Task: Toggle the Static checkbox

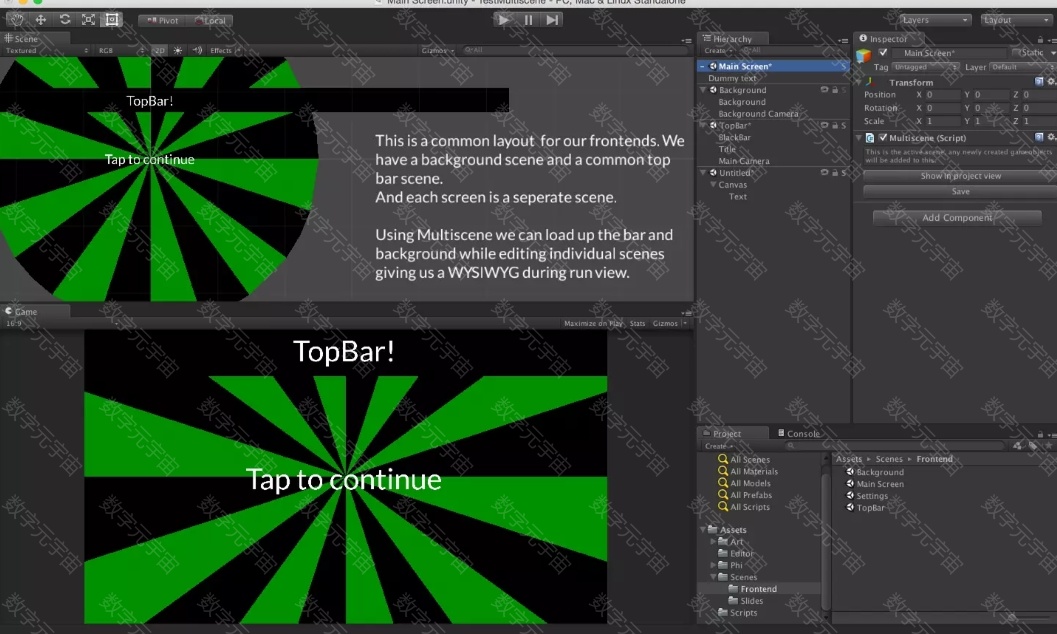Action: [1016, 53]
